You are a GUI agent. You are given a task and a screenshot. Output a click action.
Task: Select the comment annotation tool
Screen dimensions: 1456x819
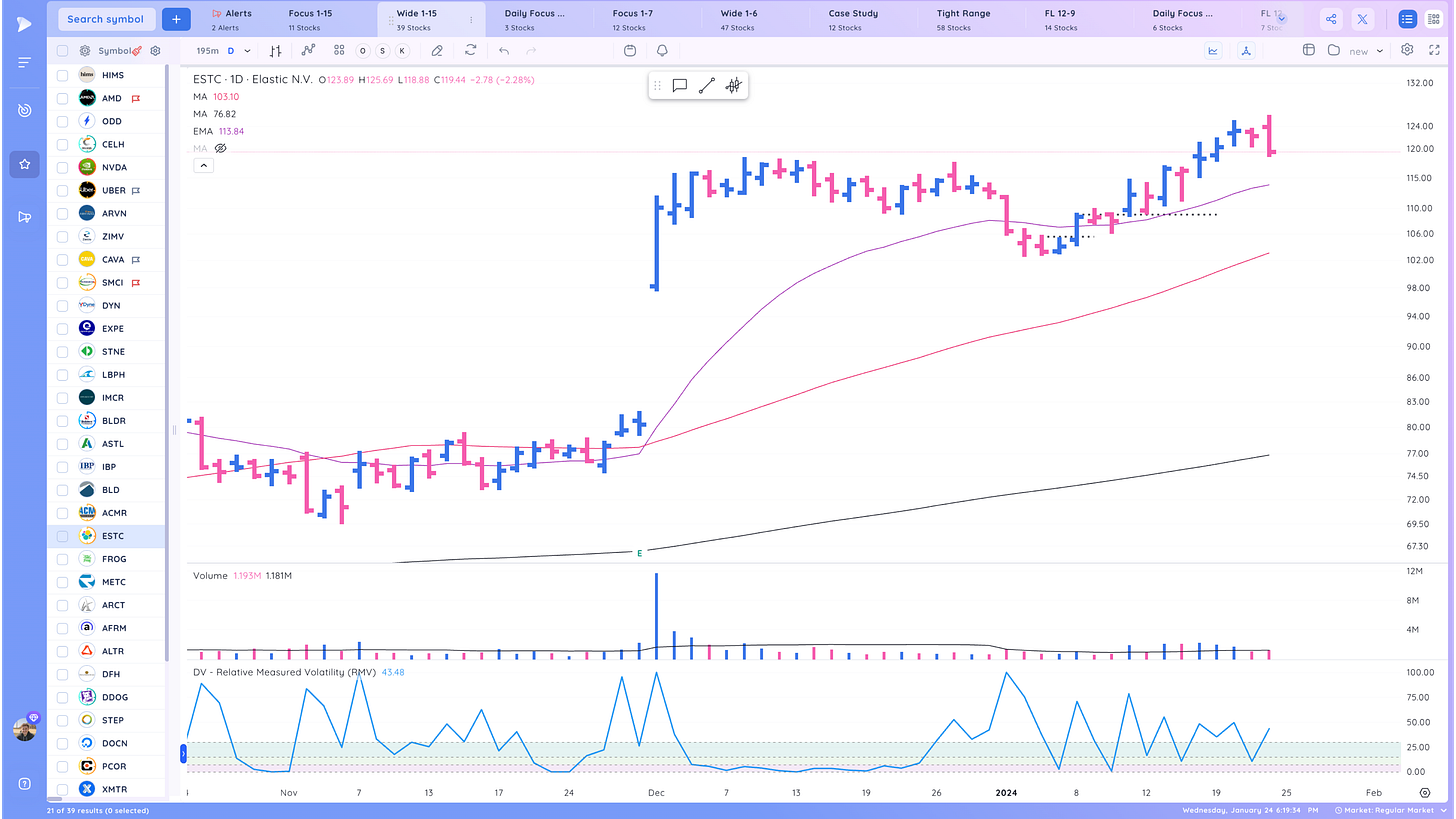click(679, 86)
